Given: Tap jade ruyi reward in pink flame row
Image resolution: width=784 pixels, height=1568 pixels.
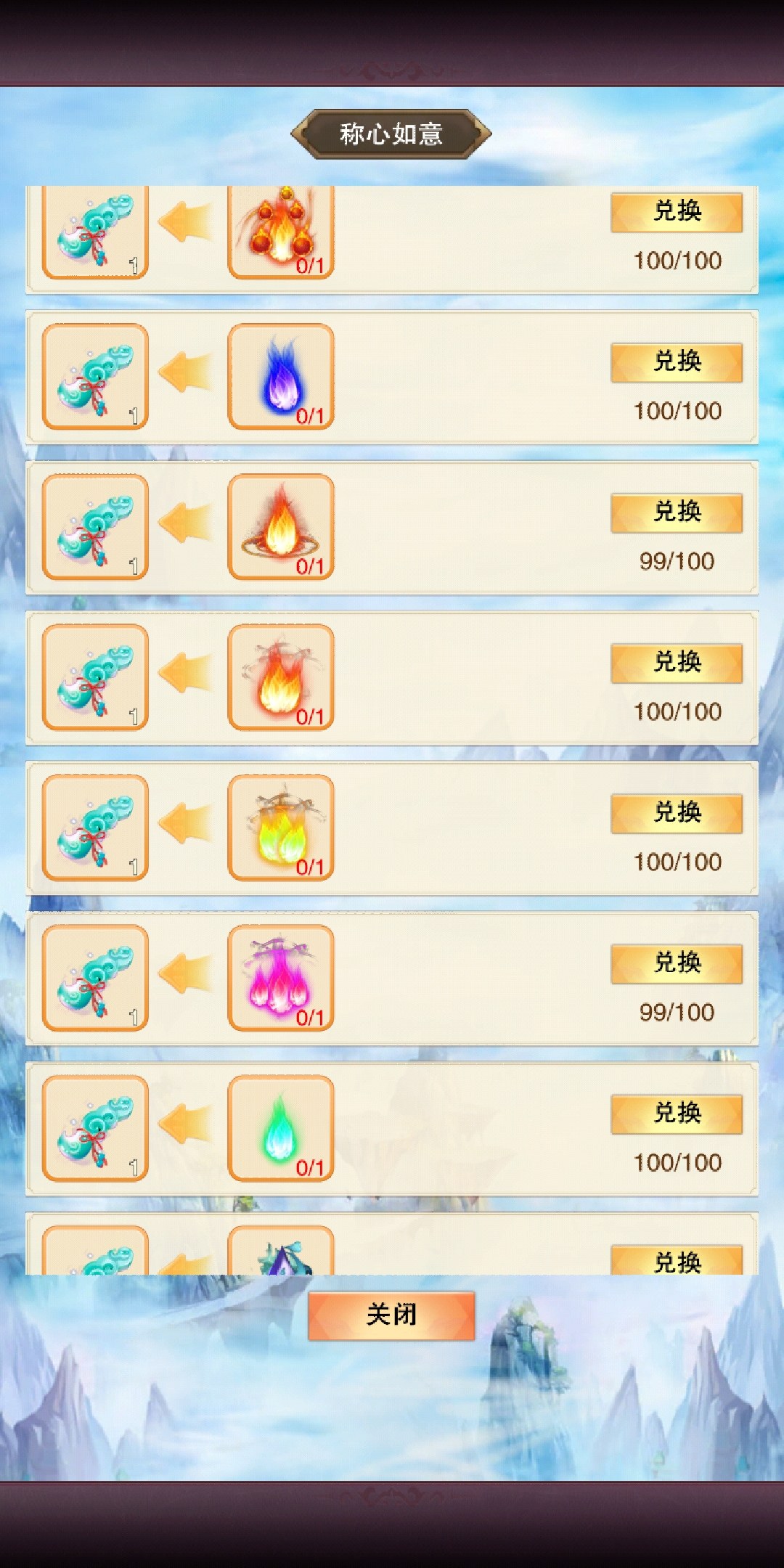Looking at the screenshot, I should (x=95, y=978).
